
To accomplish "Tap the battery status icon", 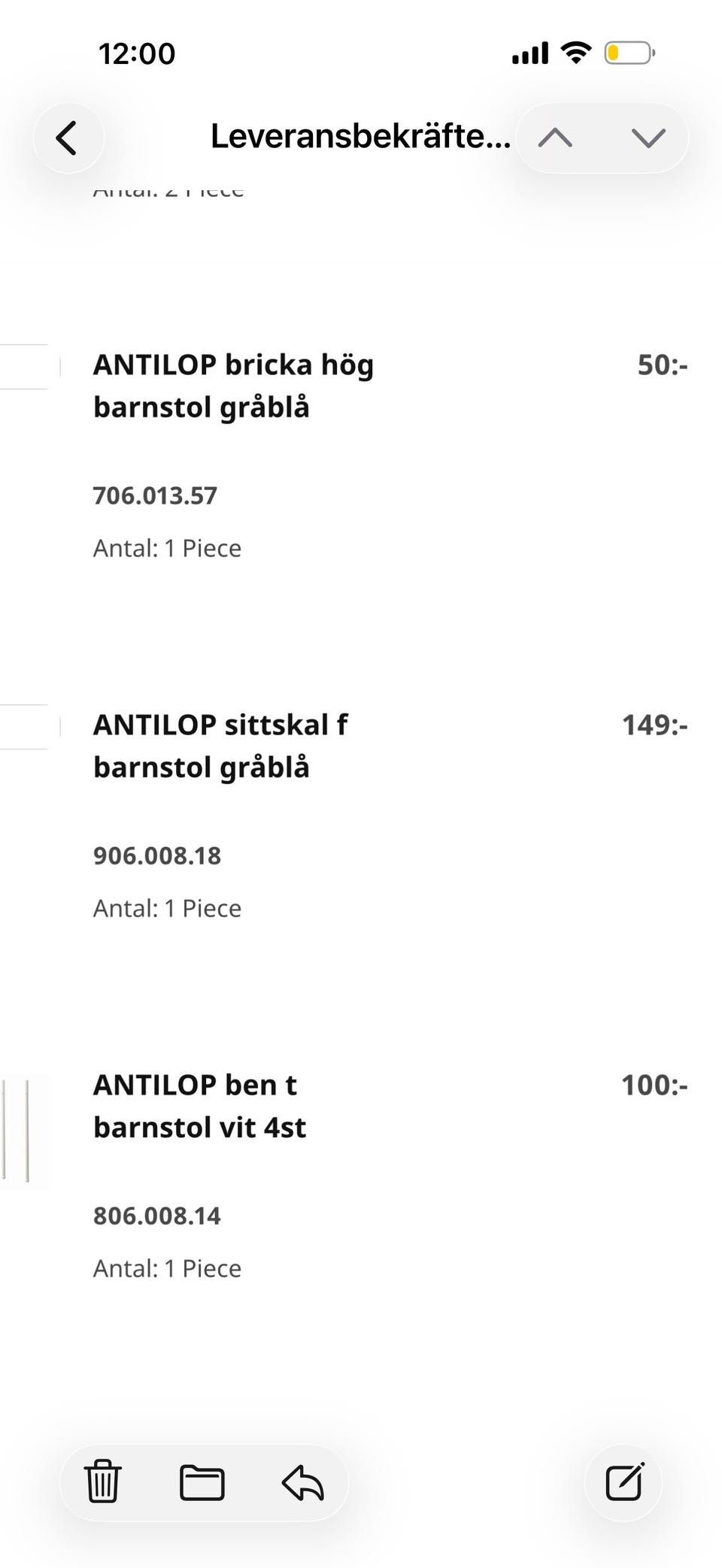I will tap(629, 53).
